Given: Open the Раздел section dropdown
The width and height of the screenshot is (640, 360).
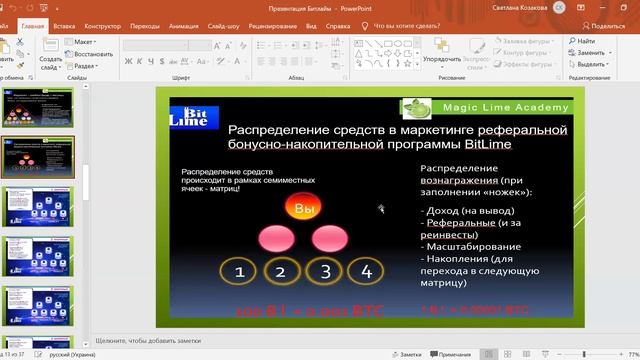Looking at the screenshot, I should pyautogui.click(x=82, y=66).
